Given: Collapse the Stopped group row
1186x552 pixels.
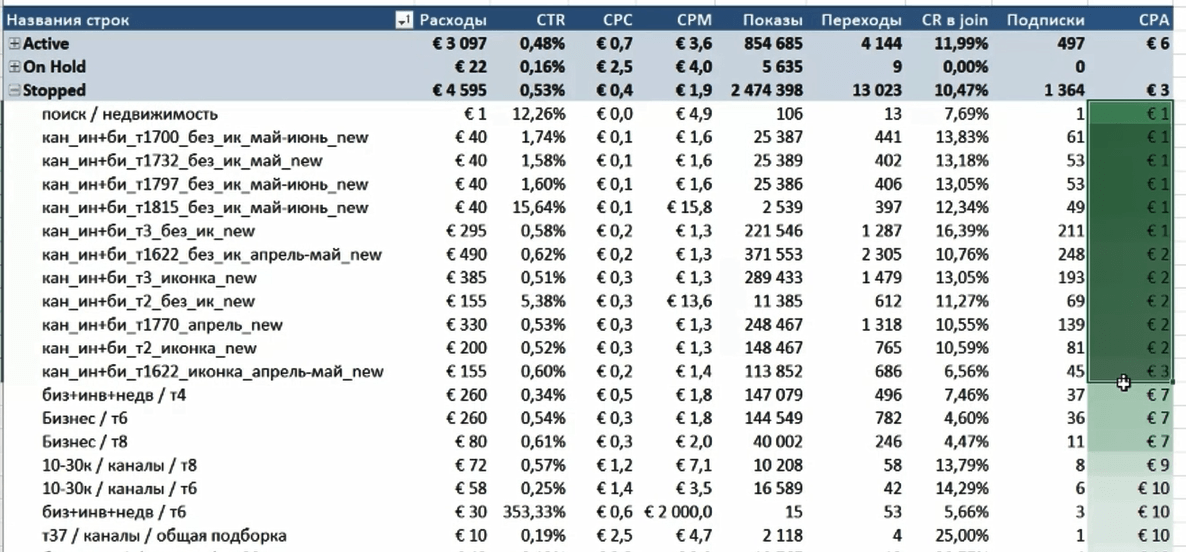Looking at the screenshot, I should pos(14,90).
